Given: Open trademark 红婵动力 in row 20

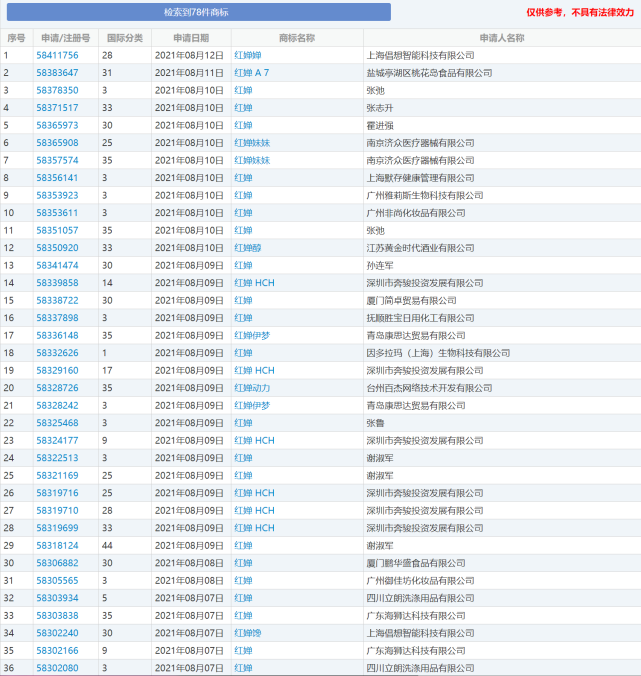Looking at the screenshot, I should (x=252, y=388).
